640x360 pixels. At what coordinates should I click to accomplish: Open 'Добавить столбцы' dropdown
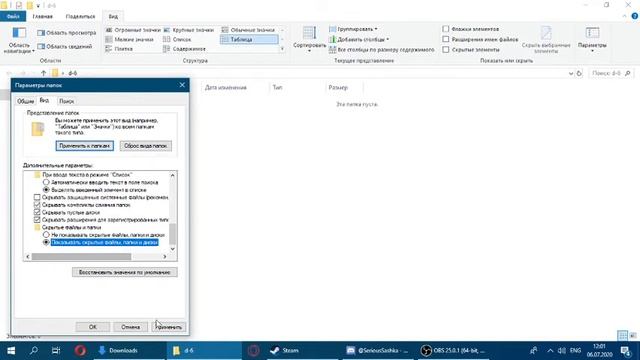click(x=359, y=39)
